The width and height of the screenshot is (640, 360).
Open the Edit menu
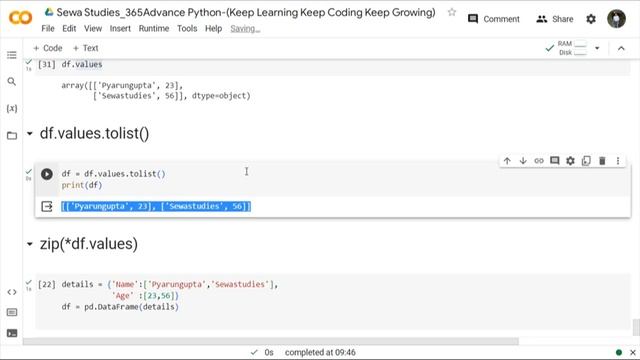[x=69, y=29]
